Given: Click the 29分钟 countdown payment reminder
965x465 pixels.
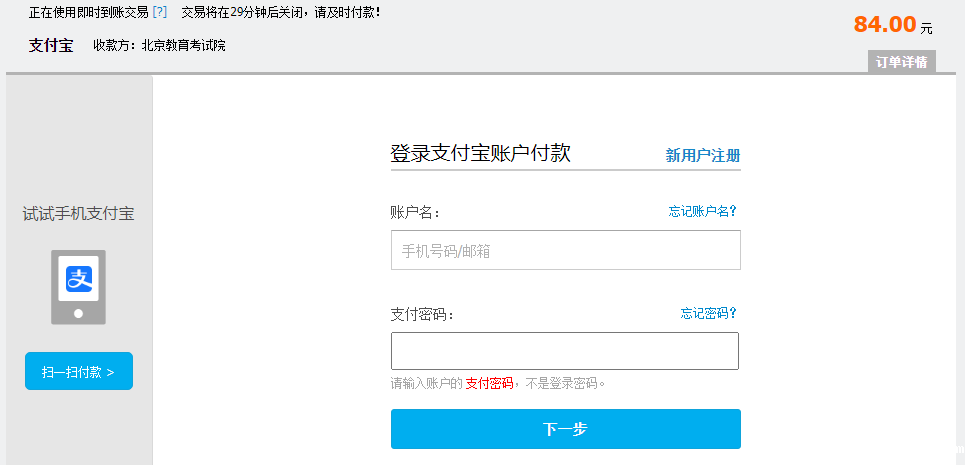Looking at the screenshot, I should [x=280, y=12].
